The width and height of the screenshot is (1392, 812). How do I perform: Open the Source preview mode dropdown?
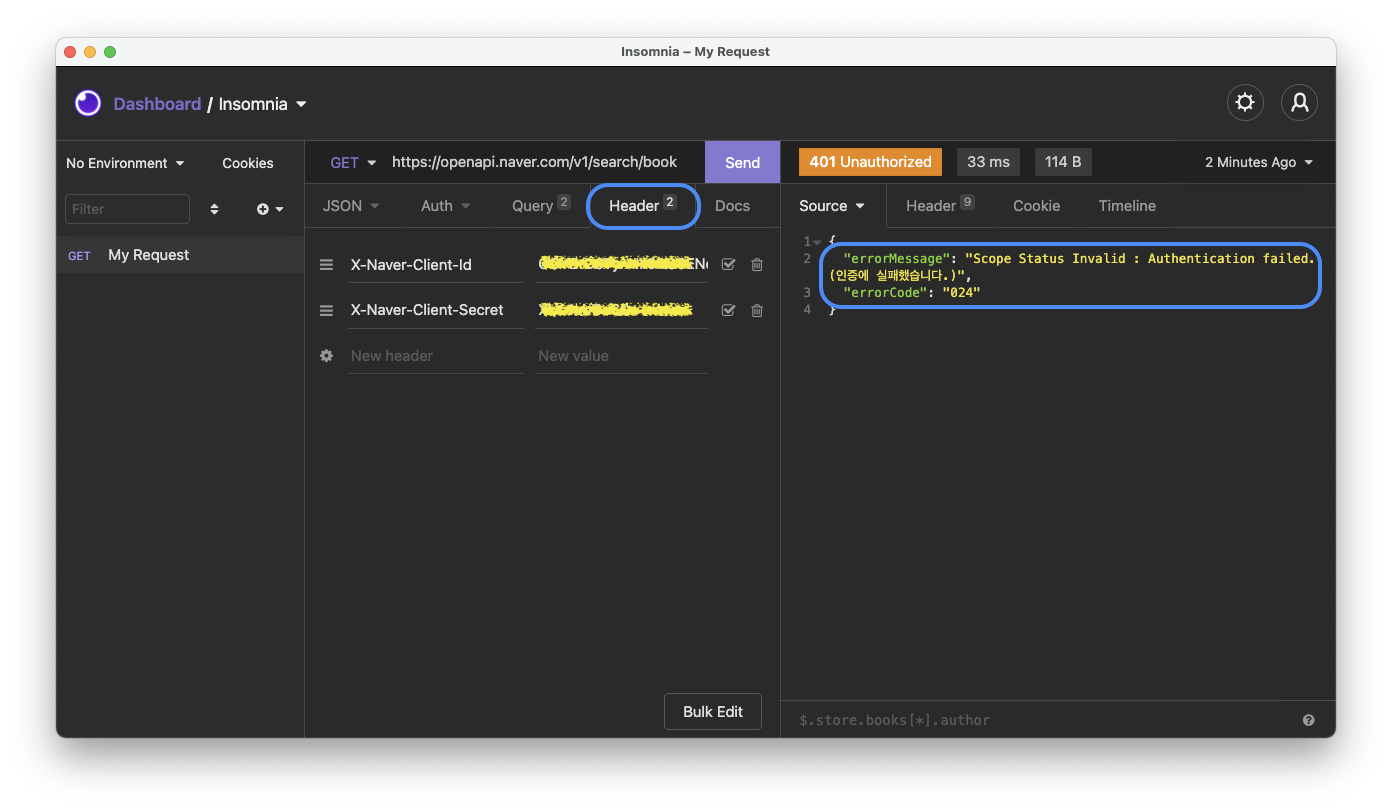pos(832,206)
